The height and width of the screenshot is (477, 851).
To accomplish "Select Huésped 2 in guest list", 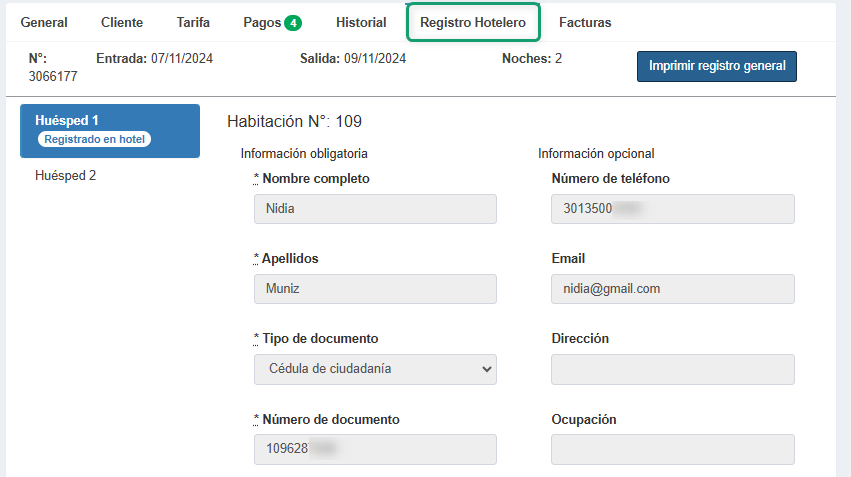I will click(x=65, y=176).
